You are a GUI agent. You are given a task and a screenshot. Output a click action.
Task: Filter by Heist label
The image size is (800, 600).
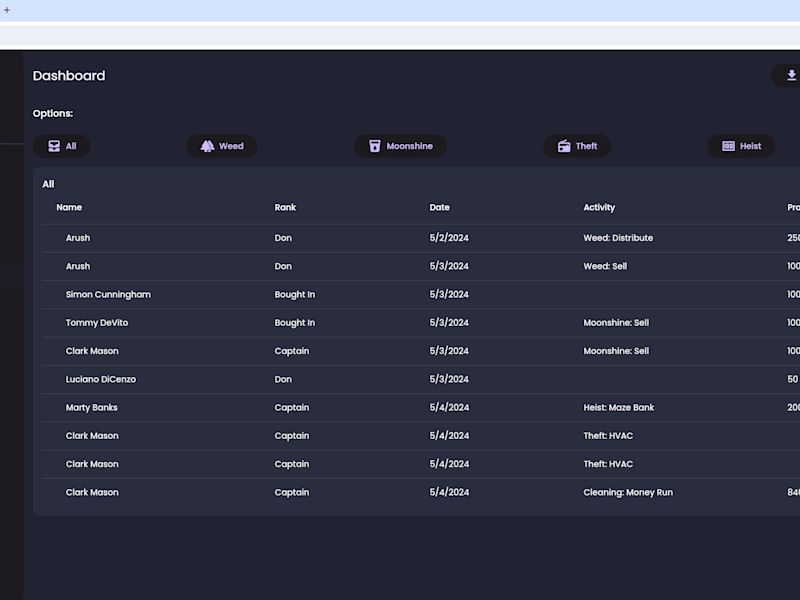[751, 146]
